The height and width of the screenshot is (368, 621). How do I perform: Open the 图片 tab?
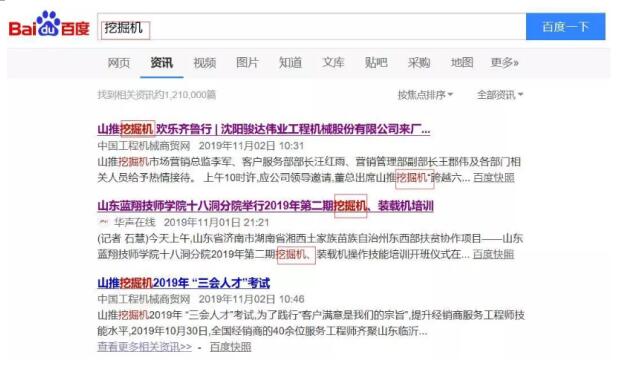tap(247, 62)
